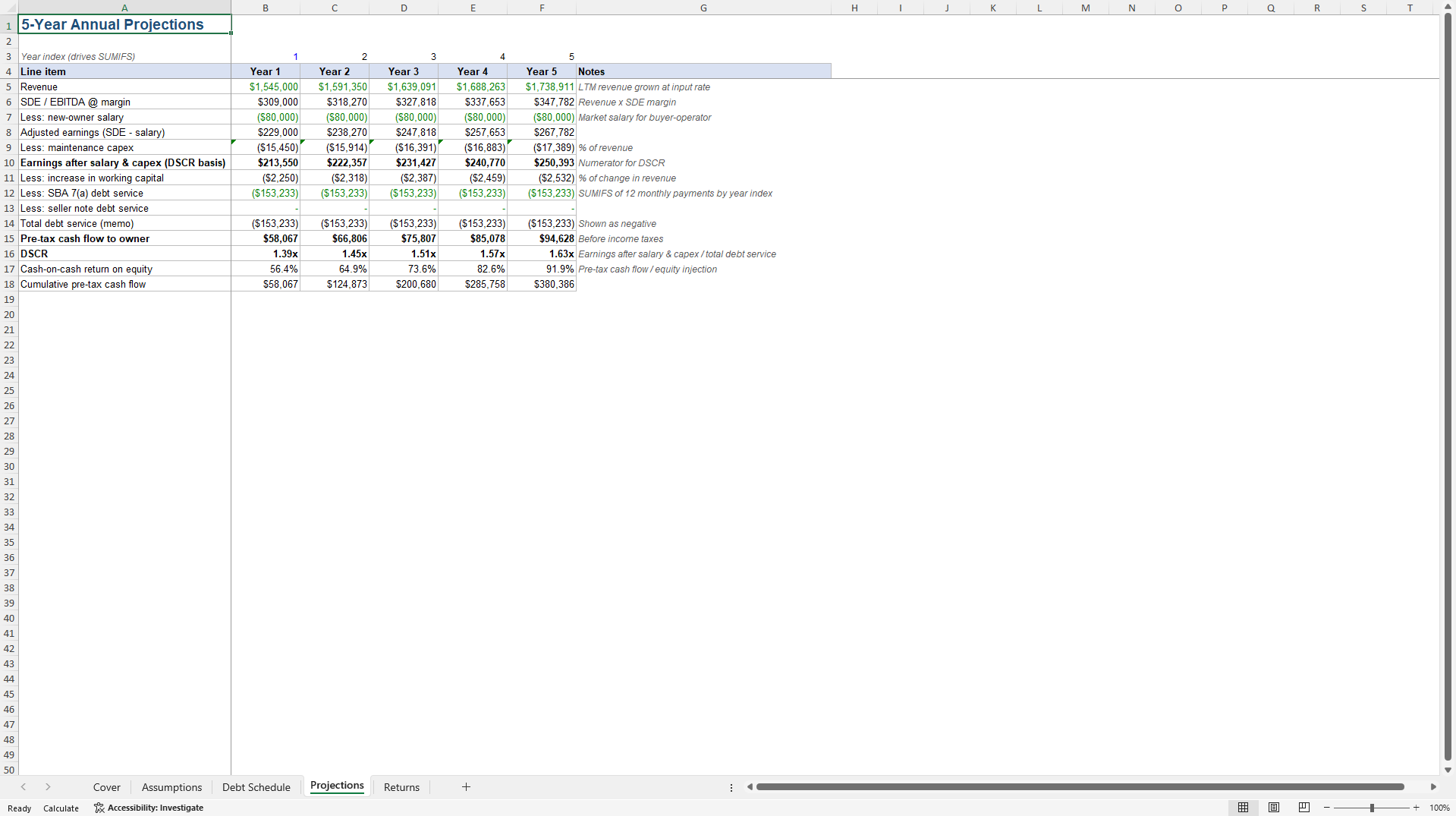Screen dimensions: 1456x816
Task: Click 'Earnings after salary & capex (DSCR basis)' label
Action: coord(123,162)
